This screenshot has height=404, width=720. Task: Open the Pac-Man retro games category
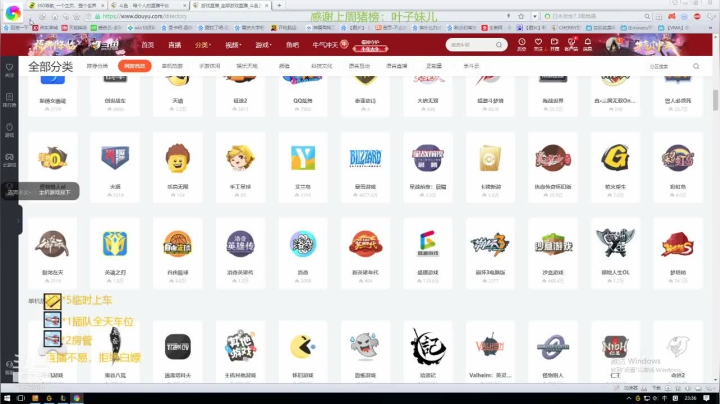[x=303, y=351]
